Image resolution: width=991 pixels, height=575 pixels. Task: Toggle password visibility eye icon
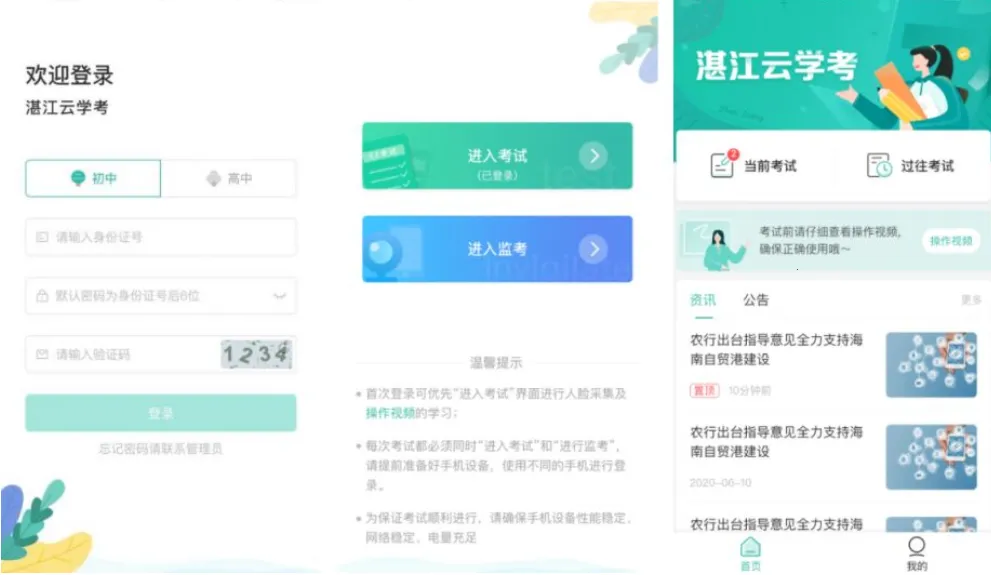(x=279, y=296)
